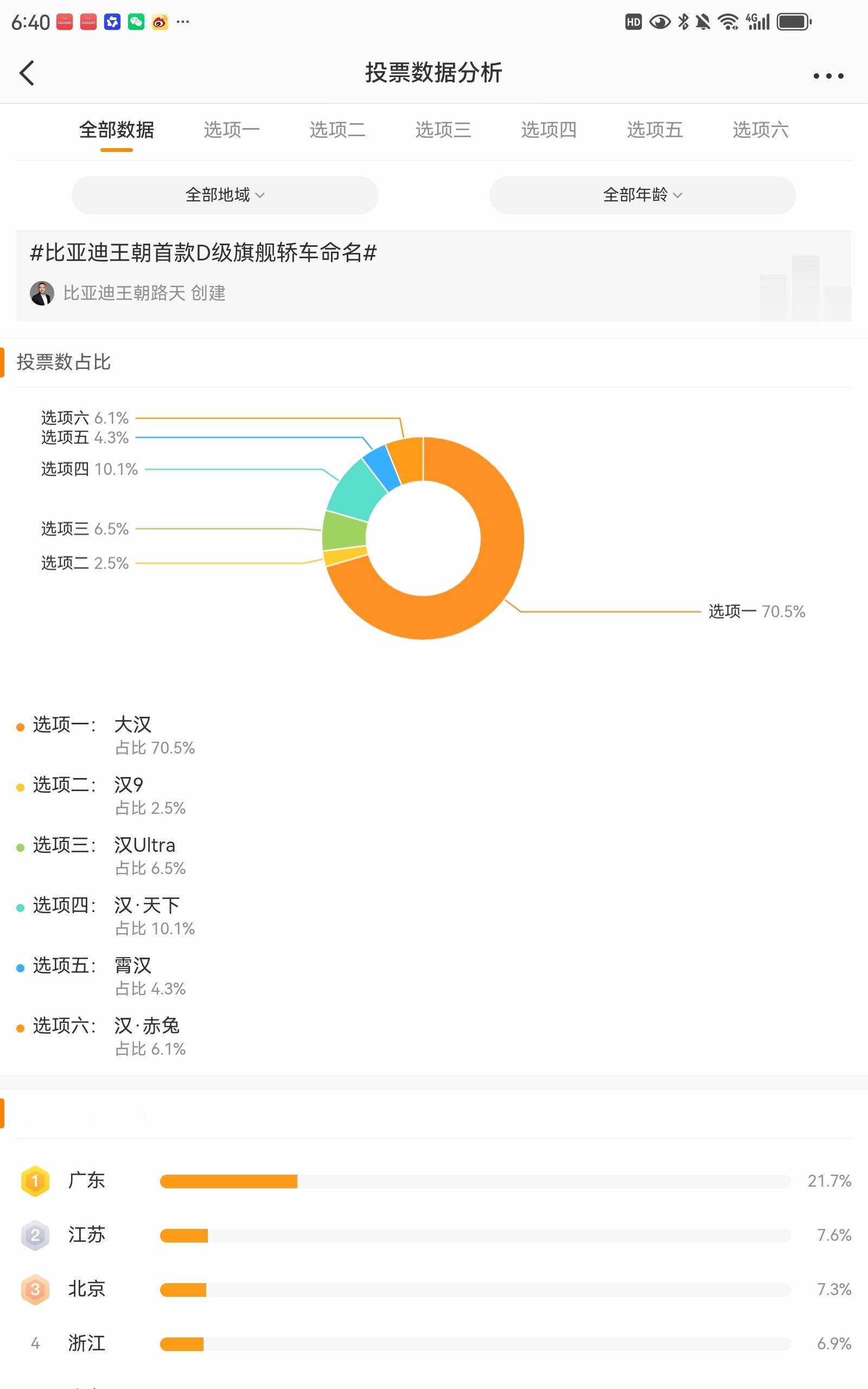
Task: Tap the 占比 70.5% text under 大汉
Action: (155, 748)
